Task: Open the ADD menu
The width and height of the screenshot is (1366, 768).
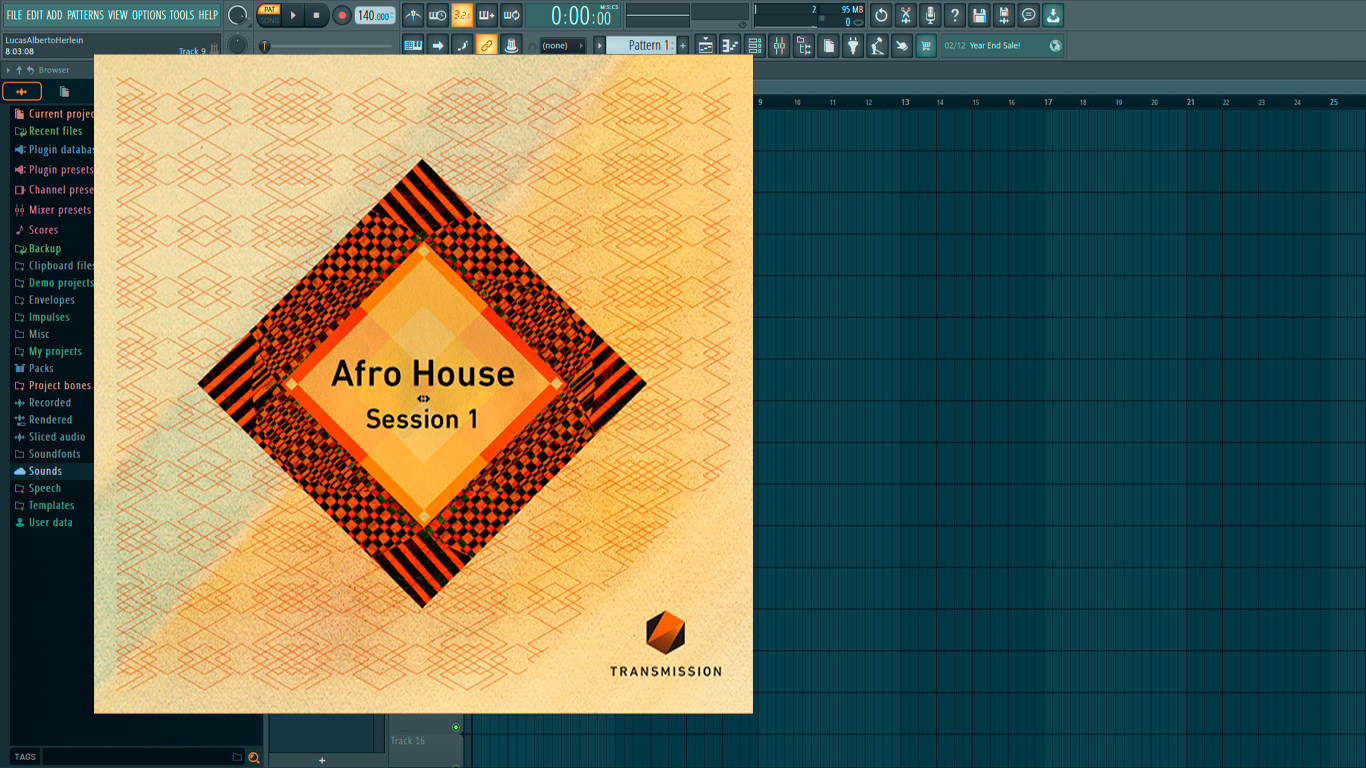Action: [55, 15]
